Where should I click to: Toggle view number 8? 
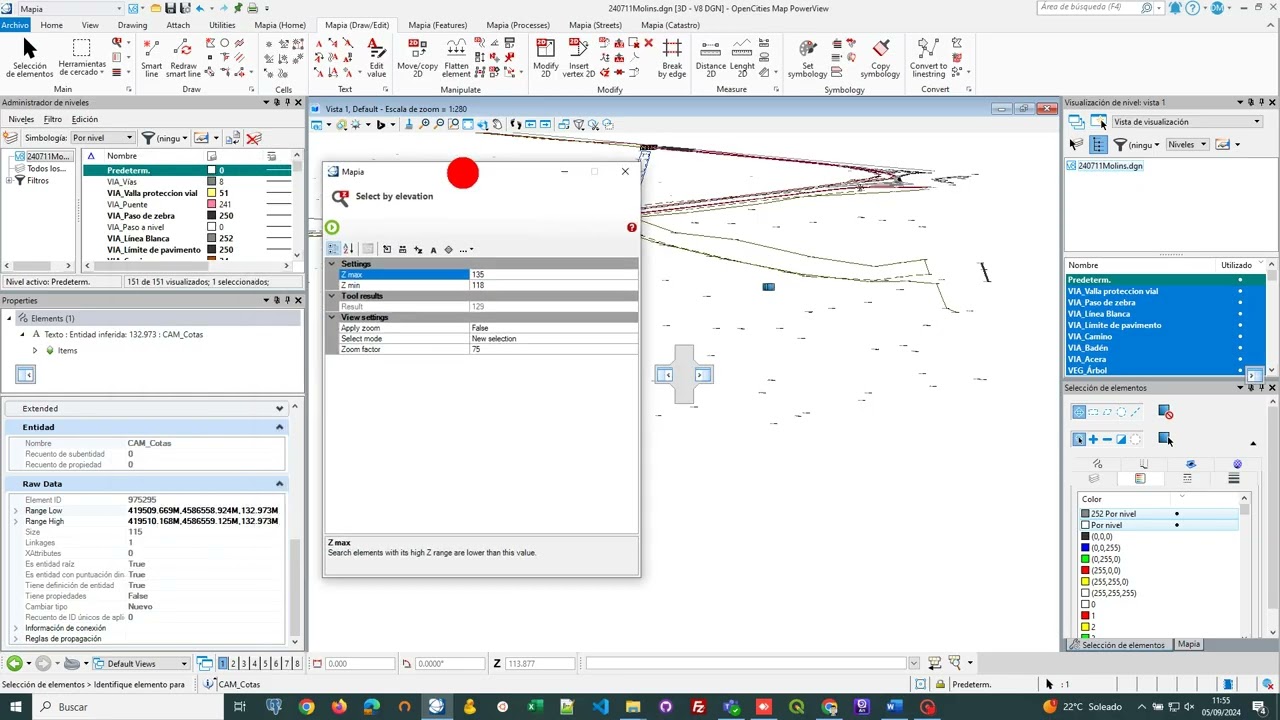(298, 664)
